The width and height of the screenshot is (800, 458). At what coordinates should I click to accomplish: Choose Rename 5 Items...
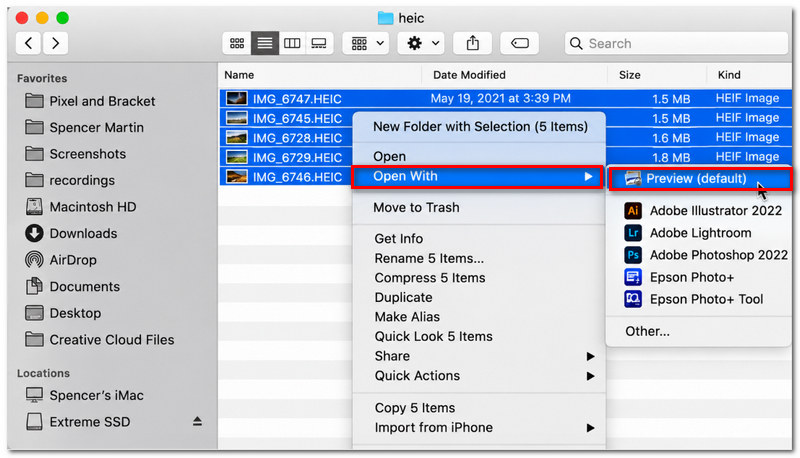429,259
